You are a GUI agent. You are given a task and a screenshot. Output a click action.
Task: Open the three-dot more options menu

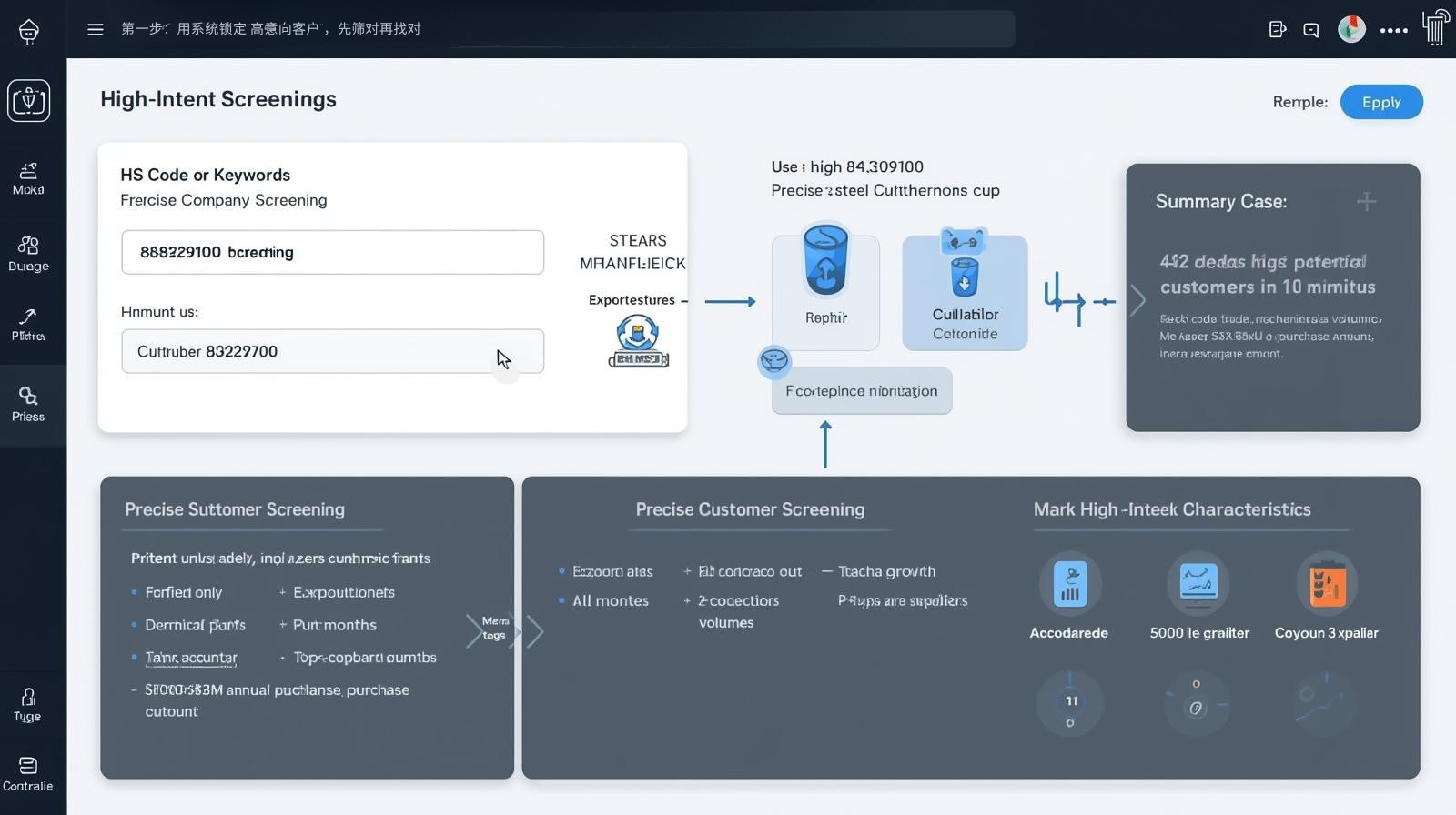click(x=1393, y=30)
